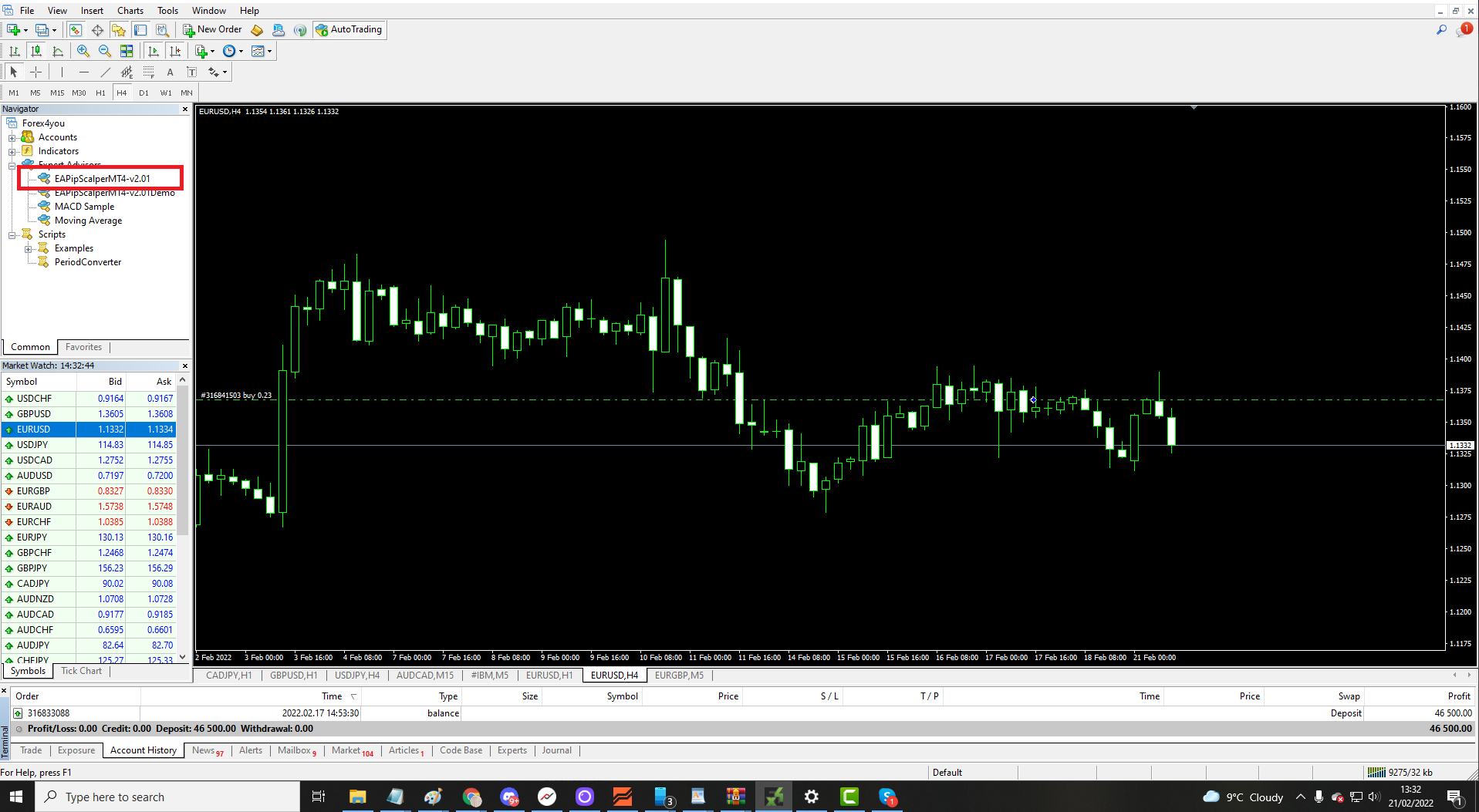Click the Market Watch vertical scrollbar
Image resolution: width=1479 pixels, height=812 pixels.
pyautogui.click(x=183, y=463)
